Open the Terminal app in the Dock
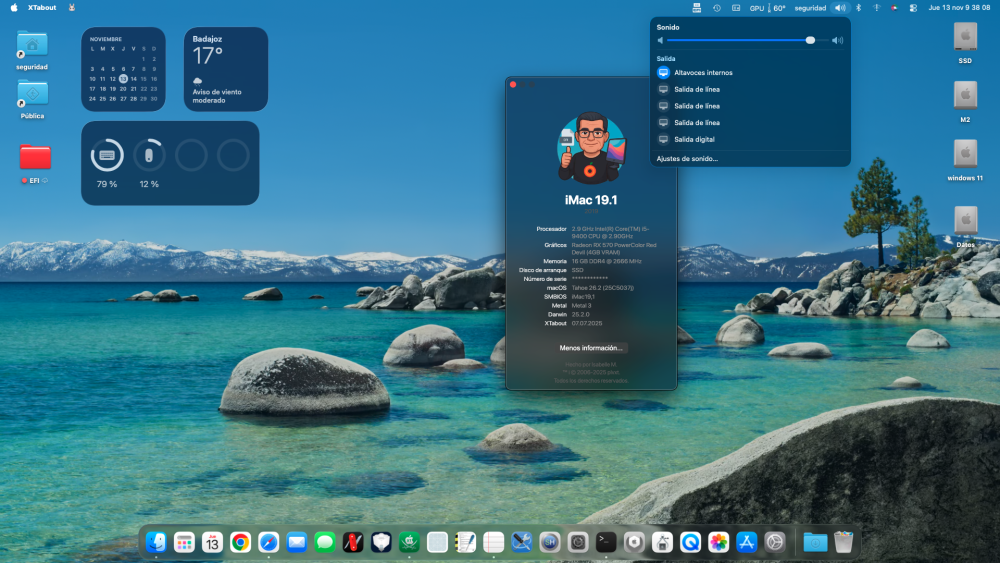 (x=606, y=542)
